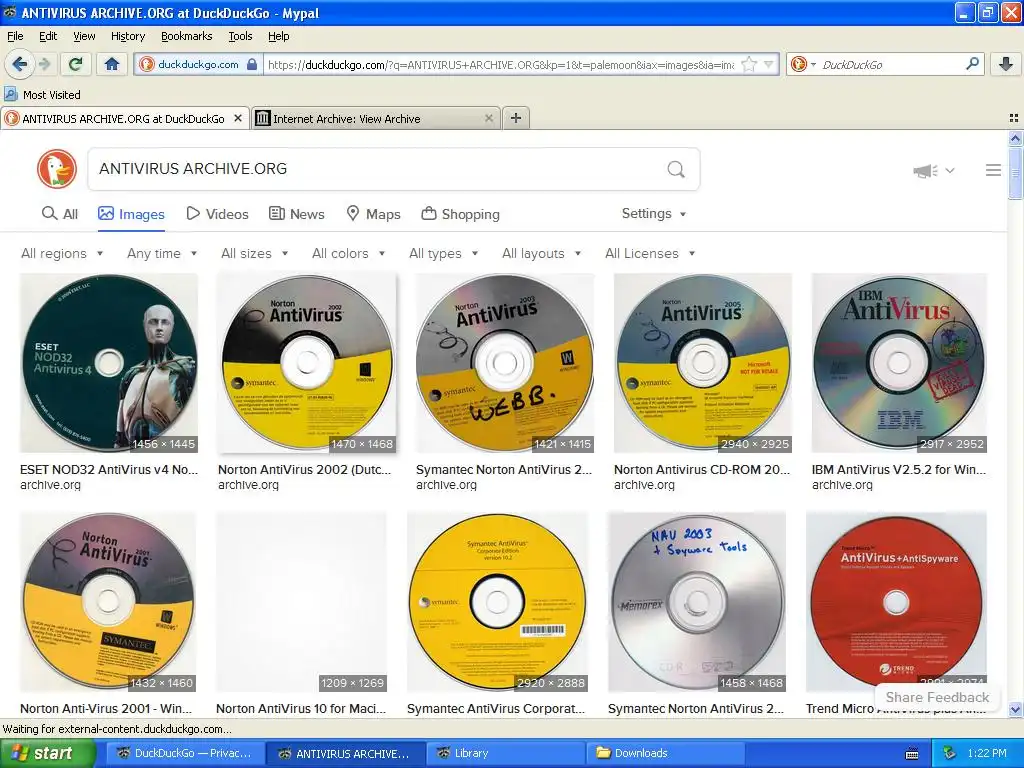
Task: Expand the All regions filter
Action: (62, 253)
